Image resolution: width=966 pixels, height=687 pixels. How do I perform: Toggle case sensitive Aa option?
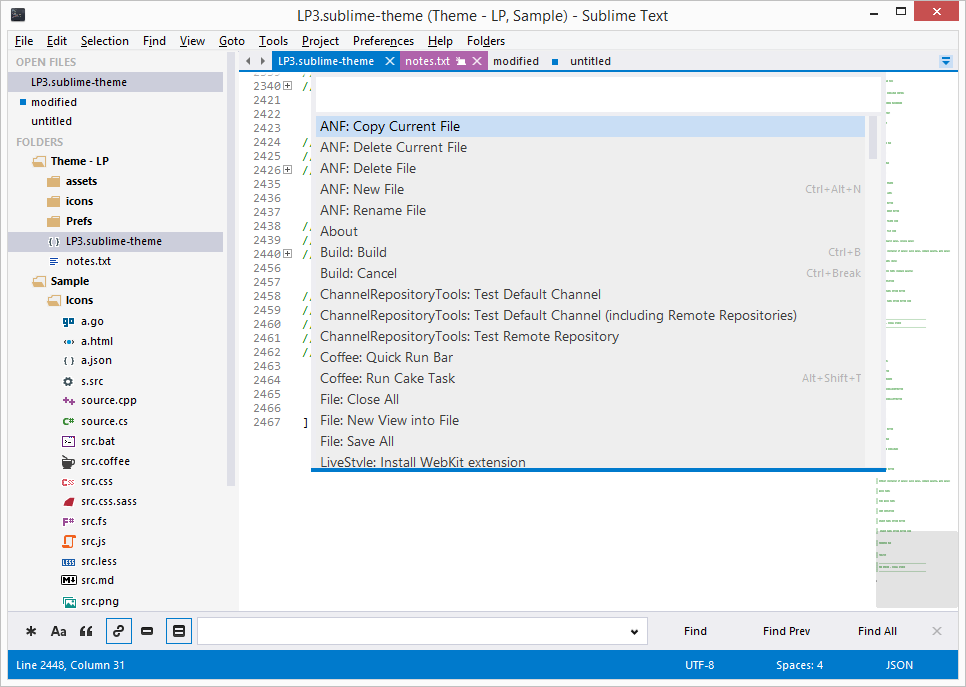[59, 631]
